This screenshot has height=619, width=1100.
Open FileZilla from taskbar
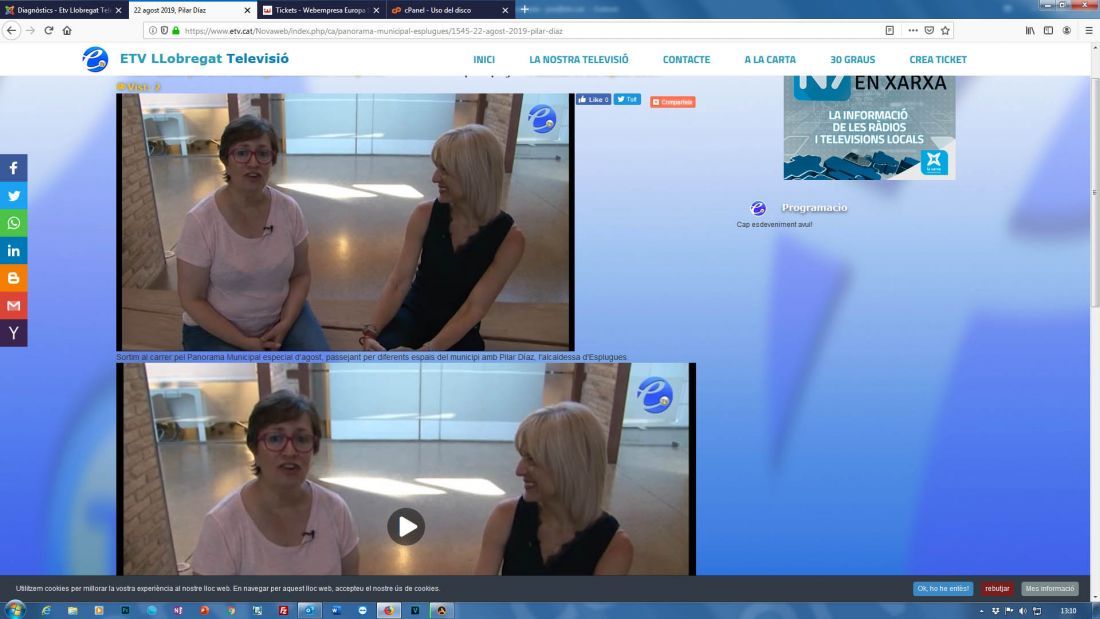click(x=283, y=611)
